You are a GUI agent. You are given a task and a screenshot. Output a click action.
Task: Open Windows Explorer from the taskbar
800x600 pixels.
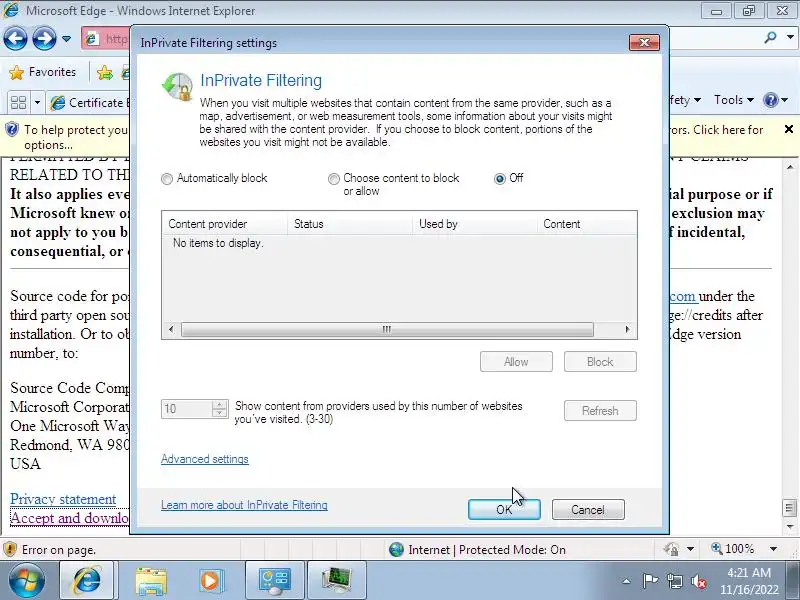point(151,580)
